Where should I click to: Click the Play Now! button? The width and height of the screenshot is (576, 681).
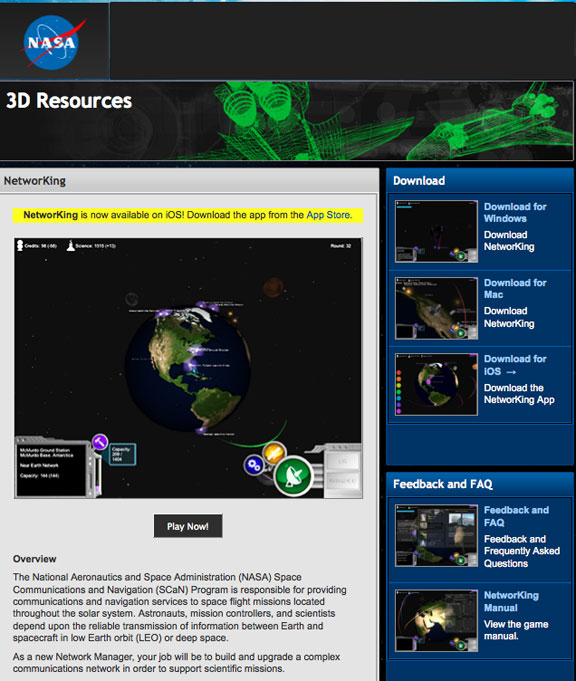point(188,526)
